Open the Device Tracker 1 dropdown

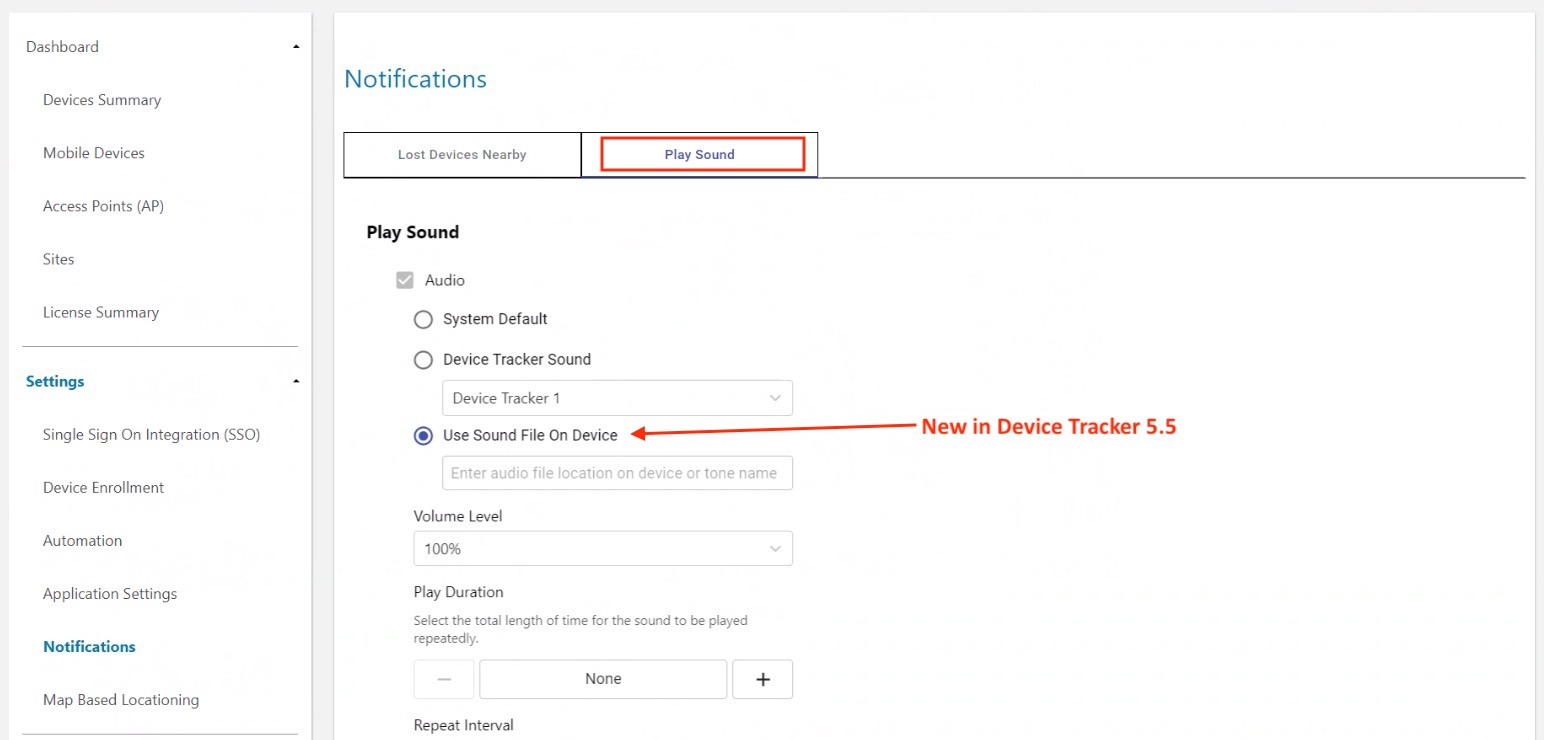coord(617,398)
